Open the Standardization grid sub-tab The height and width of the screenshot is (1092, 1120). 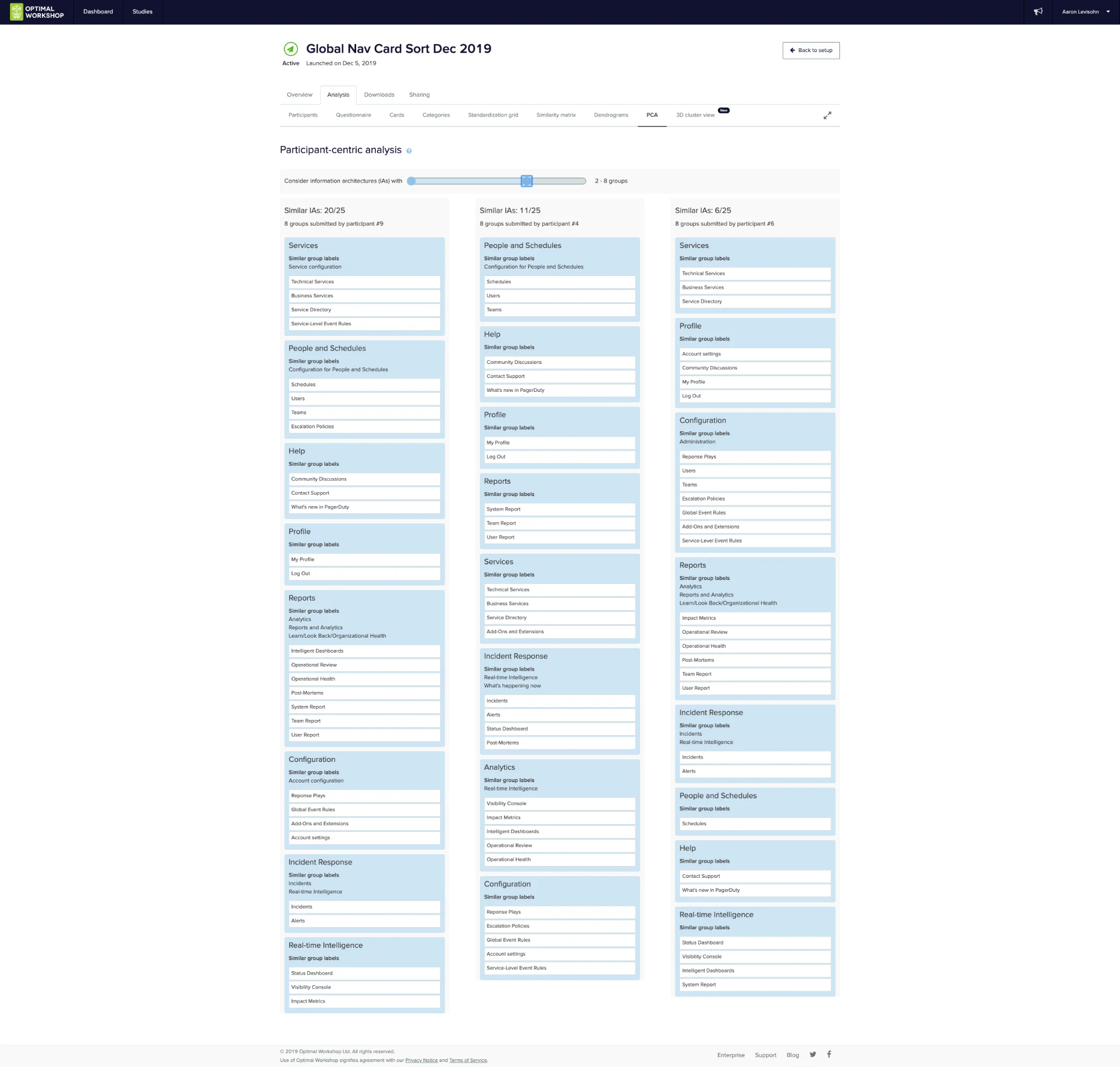coord(493,115)
